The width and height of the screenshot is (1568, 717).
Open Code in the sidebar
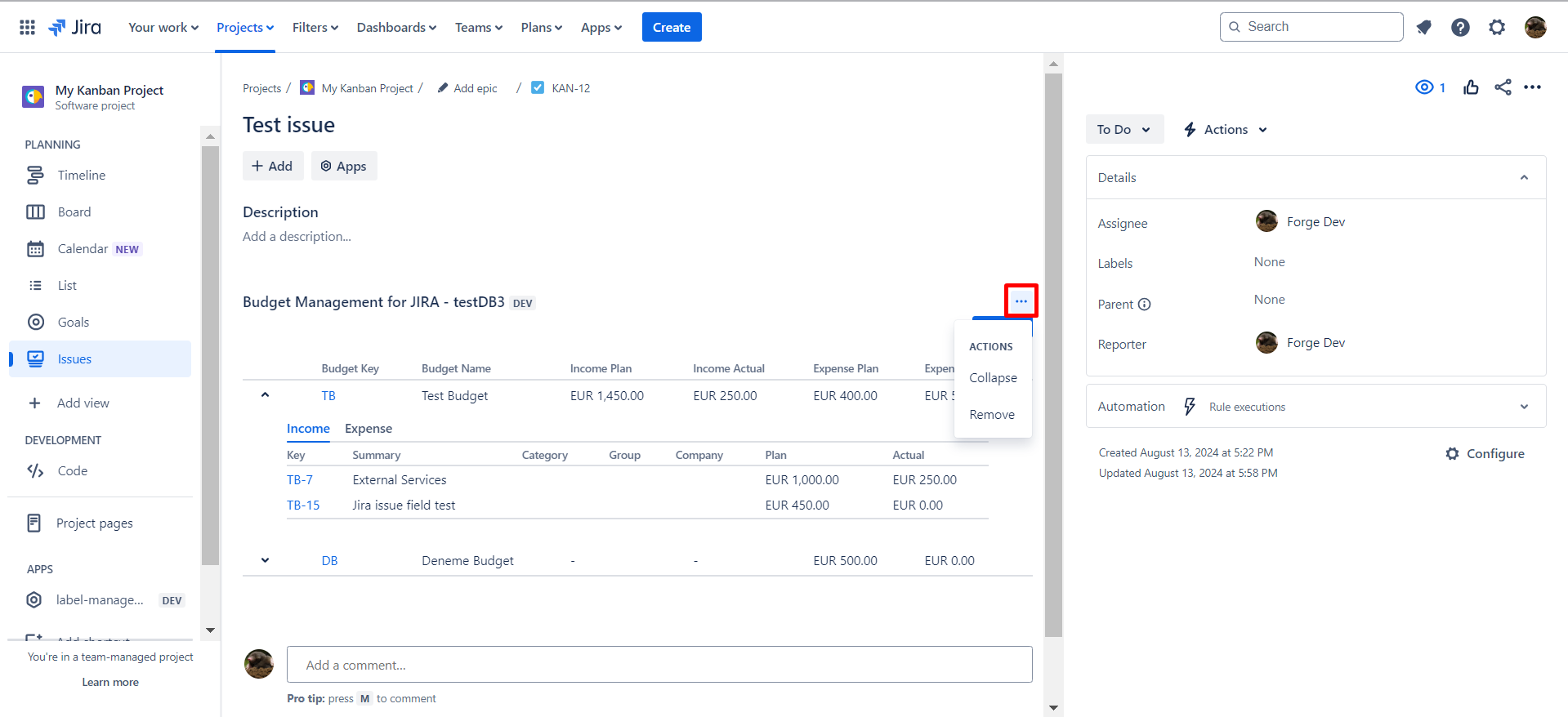[100, 470]
